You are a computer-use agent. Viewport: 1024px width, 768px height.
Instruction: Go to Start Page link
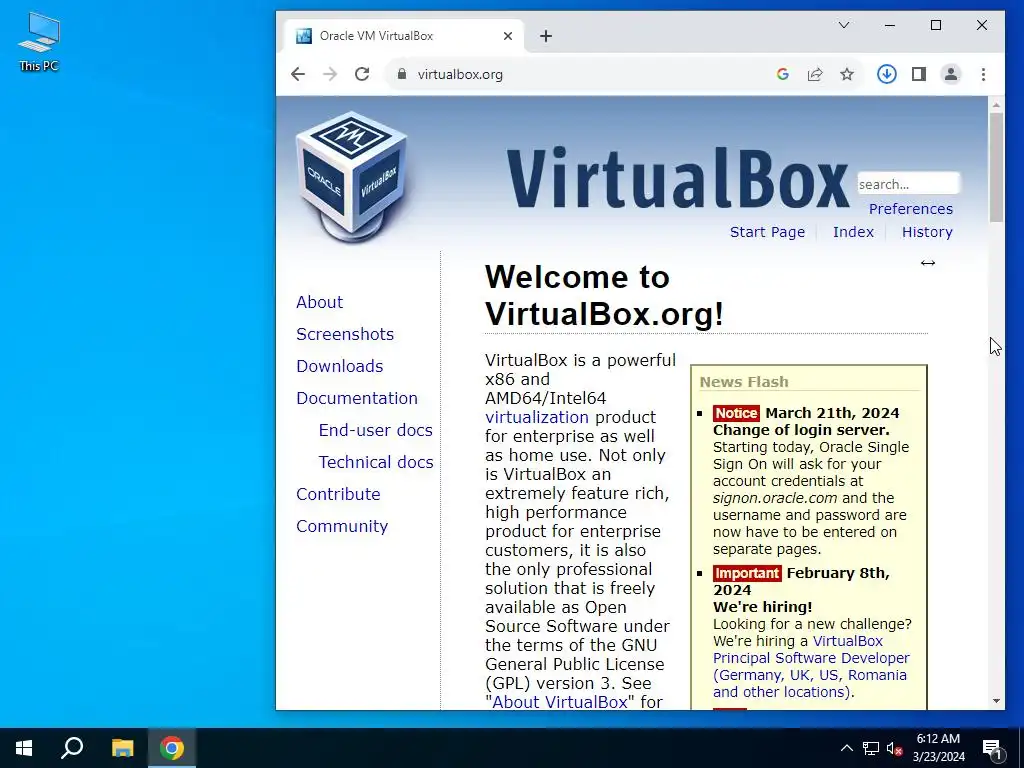point(767,232)
